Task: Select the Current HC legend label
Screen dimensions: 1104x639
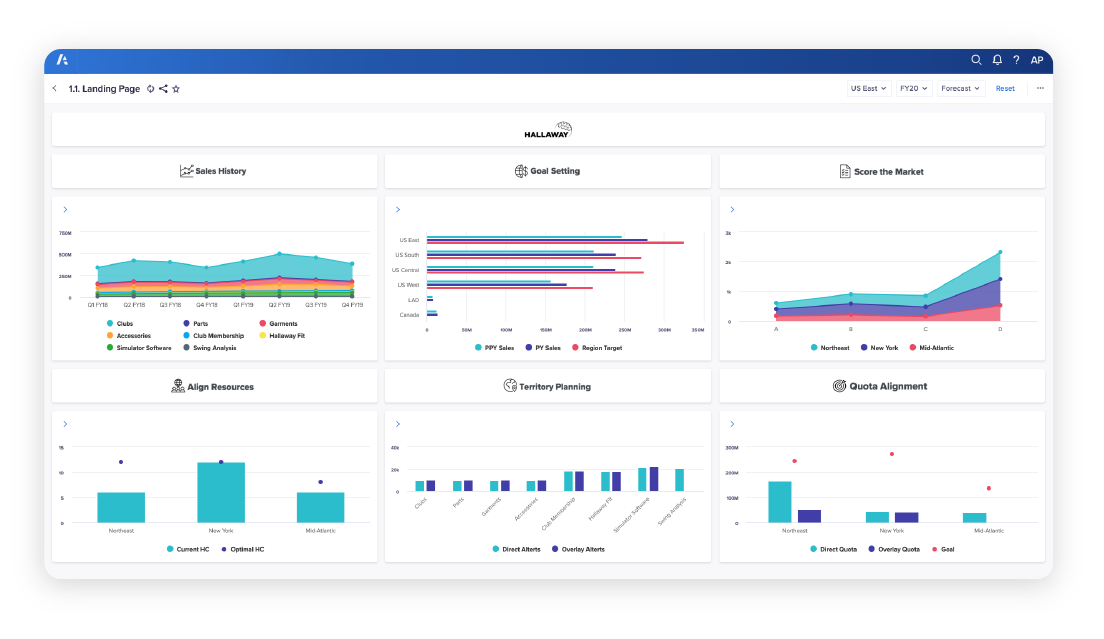Action: click(x=193, y=549)
